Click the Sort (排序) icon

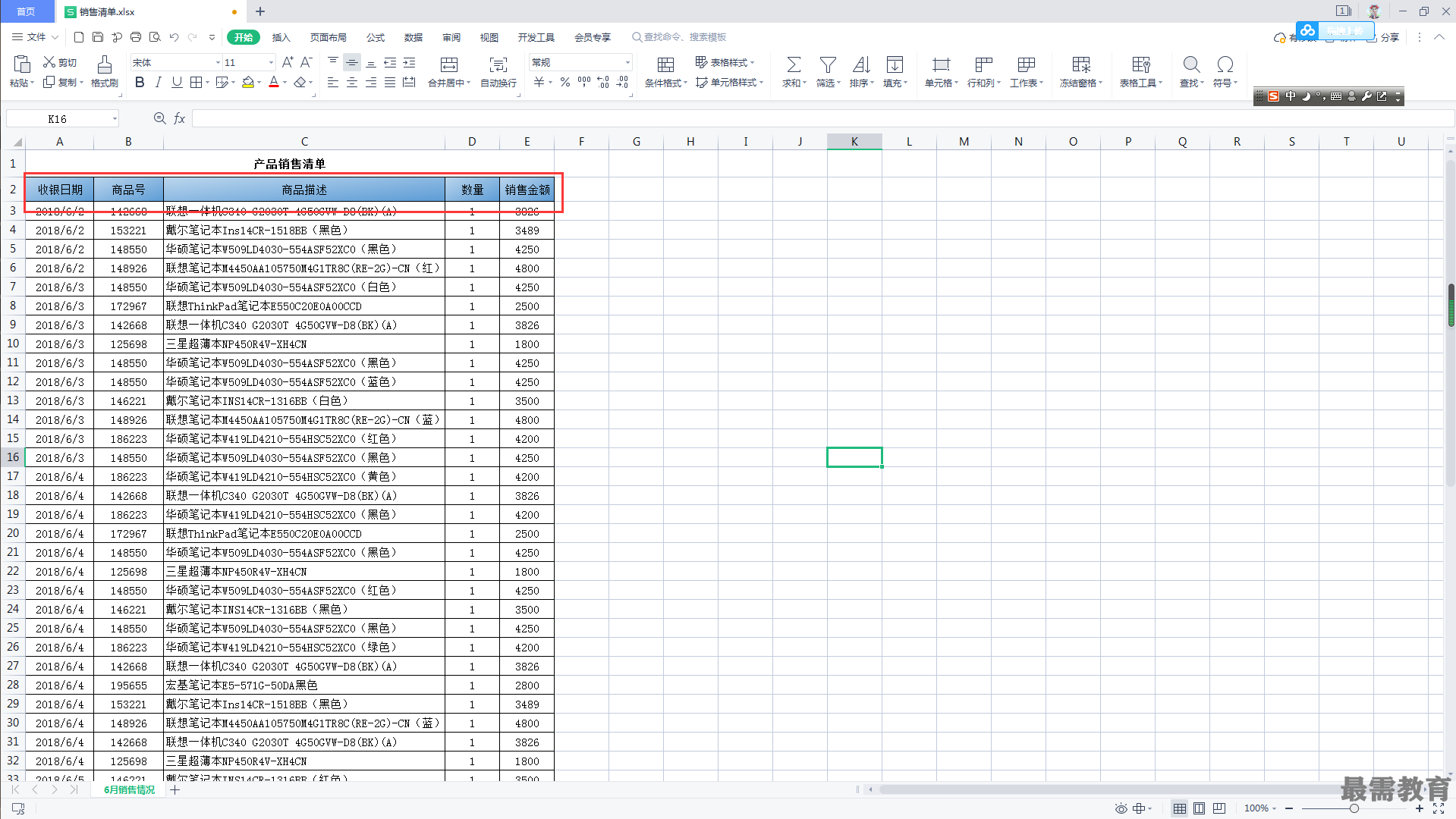point(861,64)
